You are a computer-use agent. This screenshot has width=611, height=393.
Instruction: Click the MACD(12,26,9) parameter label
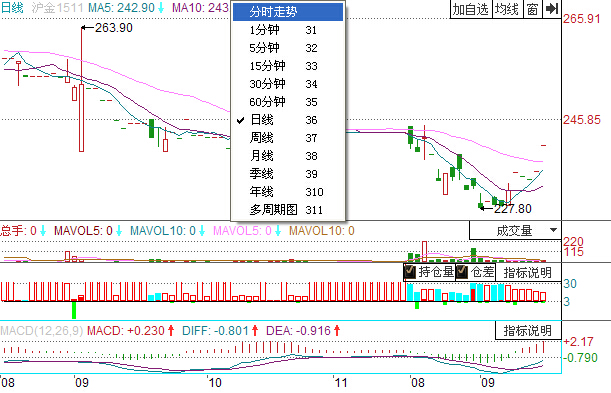(42, 331)
